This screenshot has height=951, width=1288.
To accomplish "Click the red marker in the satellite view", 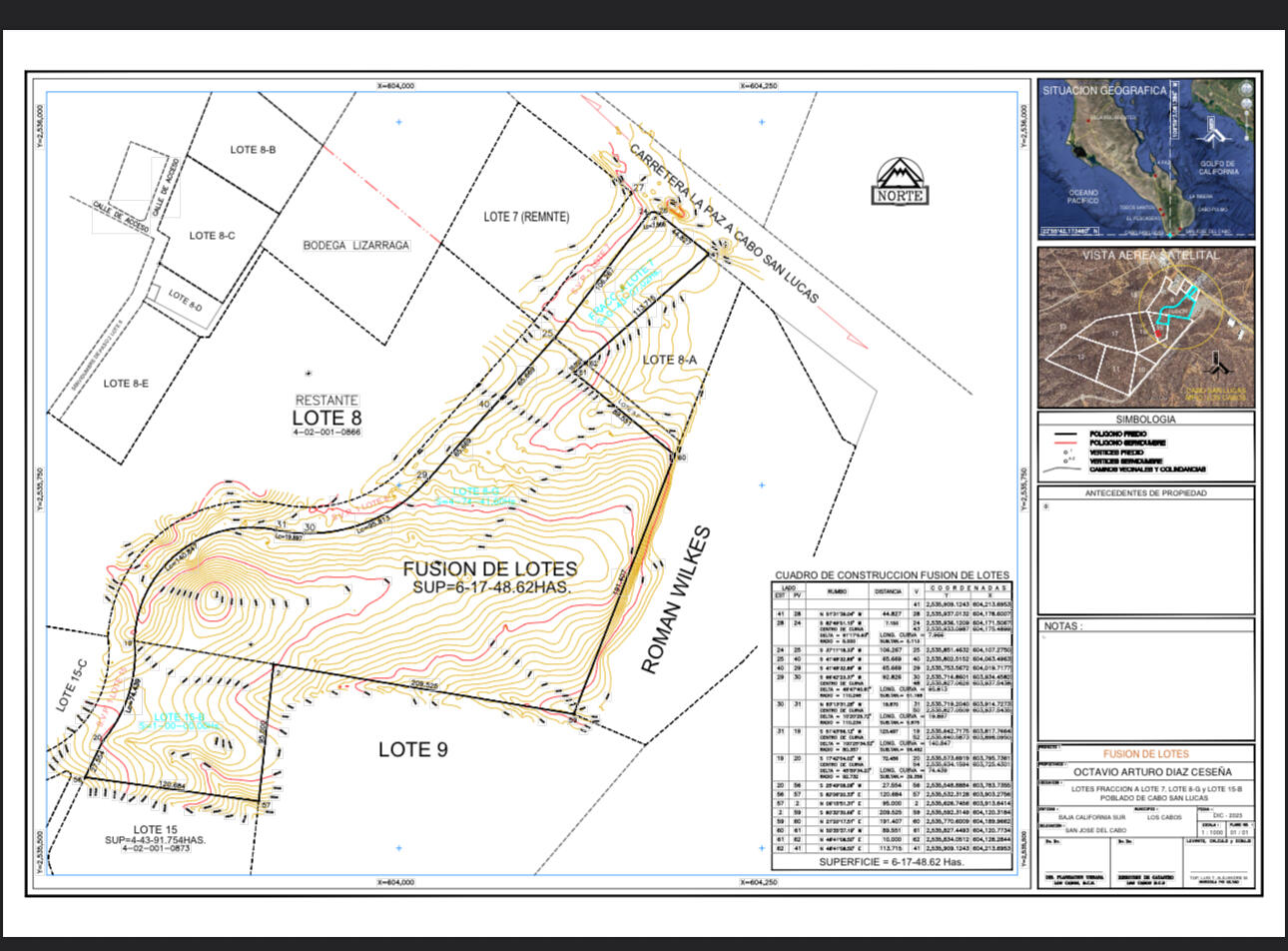I will tap(1158, 334).
